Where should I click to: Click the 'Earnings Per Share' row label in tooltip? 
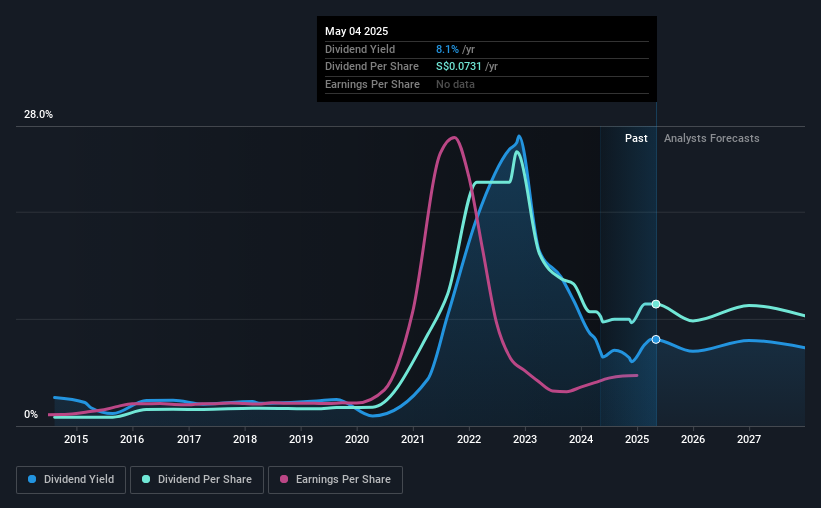[372, 84]
